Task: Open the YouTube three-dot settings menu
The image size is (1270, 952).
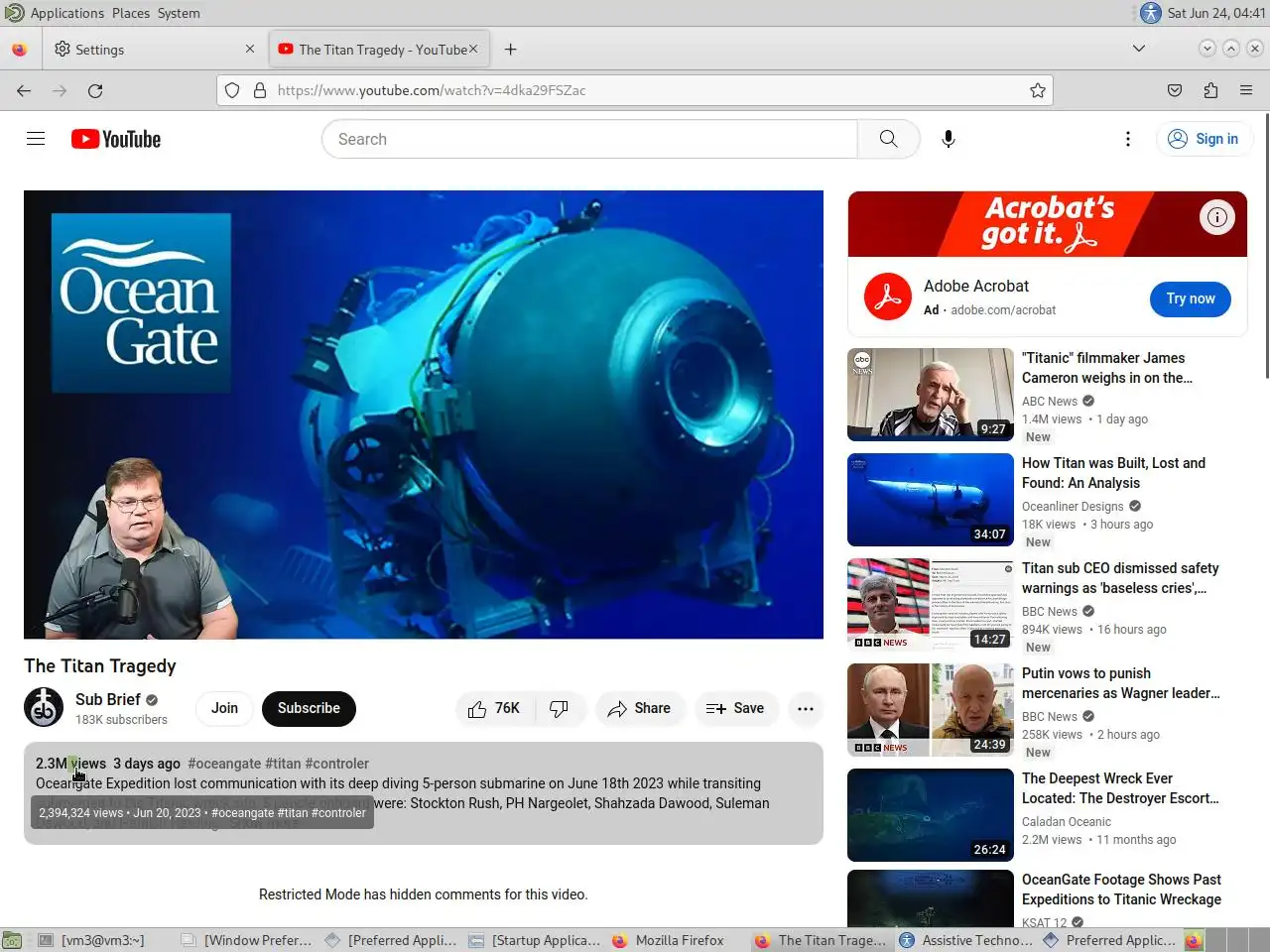Action: [1128, 139]
